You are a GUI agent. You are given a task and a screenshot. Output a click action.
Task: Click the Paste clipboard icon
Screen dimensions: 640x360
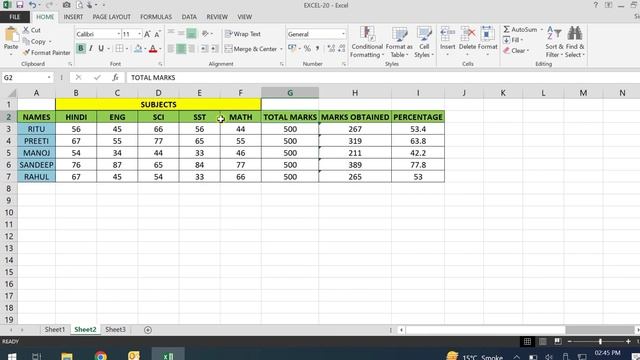pos(11,35)
